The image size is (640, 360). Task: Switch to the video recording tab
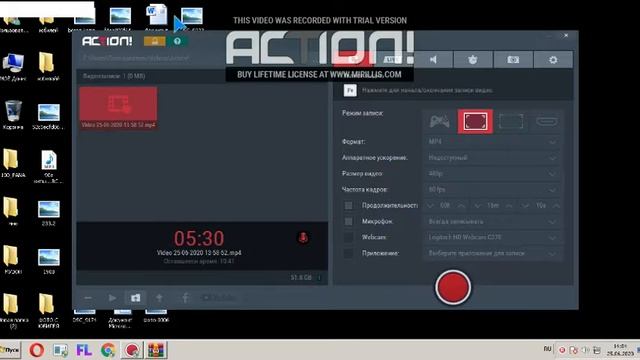353,60
